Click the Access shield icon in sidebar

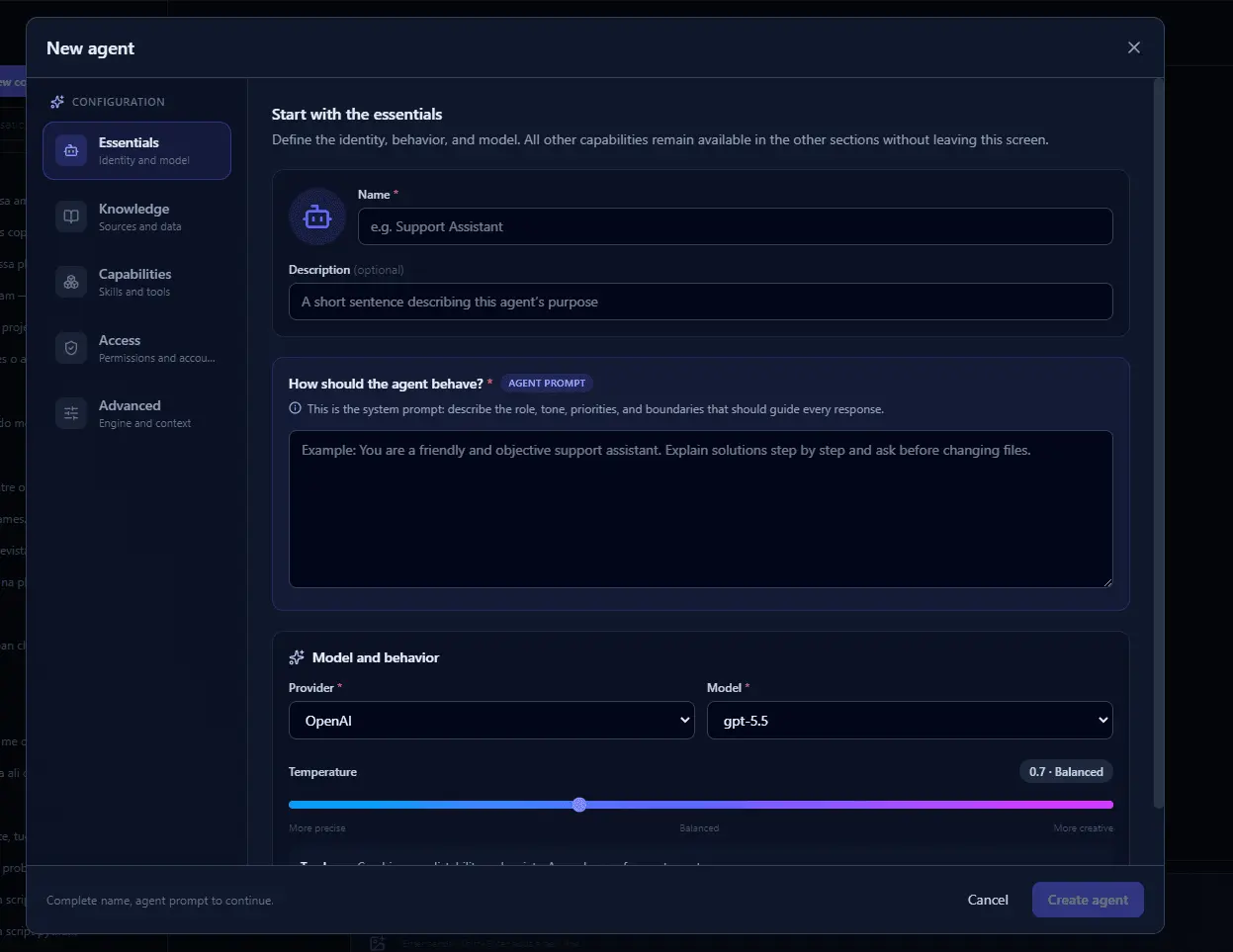71,348
